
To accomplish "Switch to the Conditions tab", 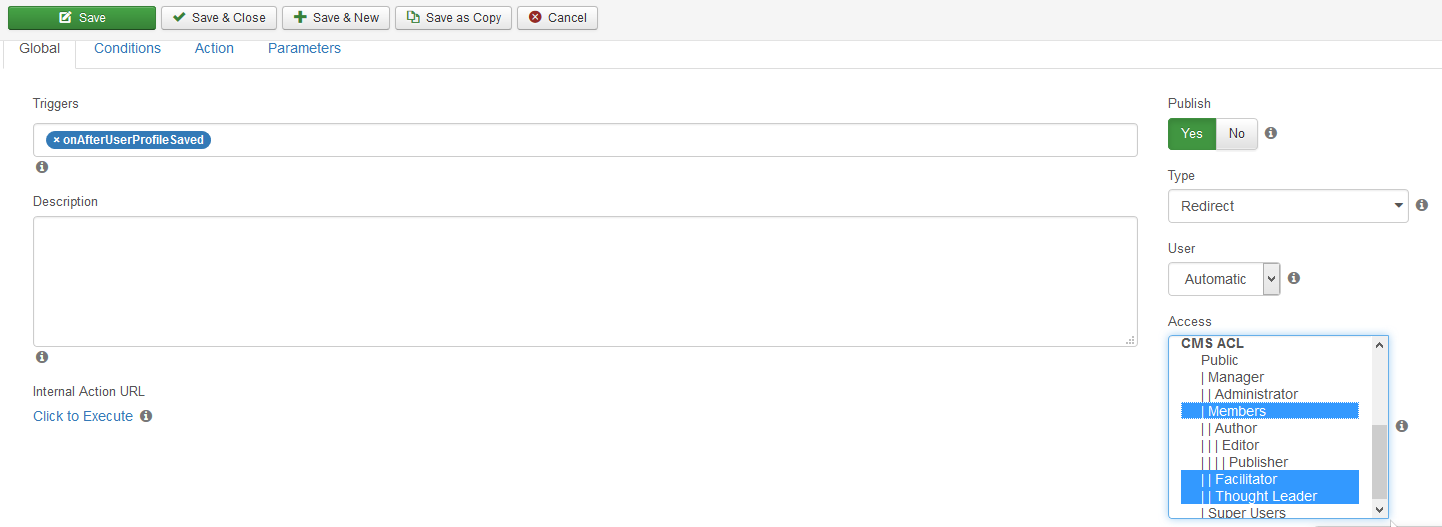I will [x=127, y=48].
